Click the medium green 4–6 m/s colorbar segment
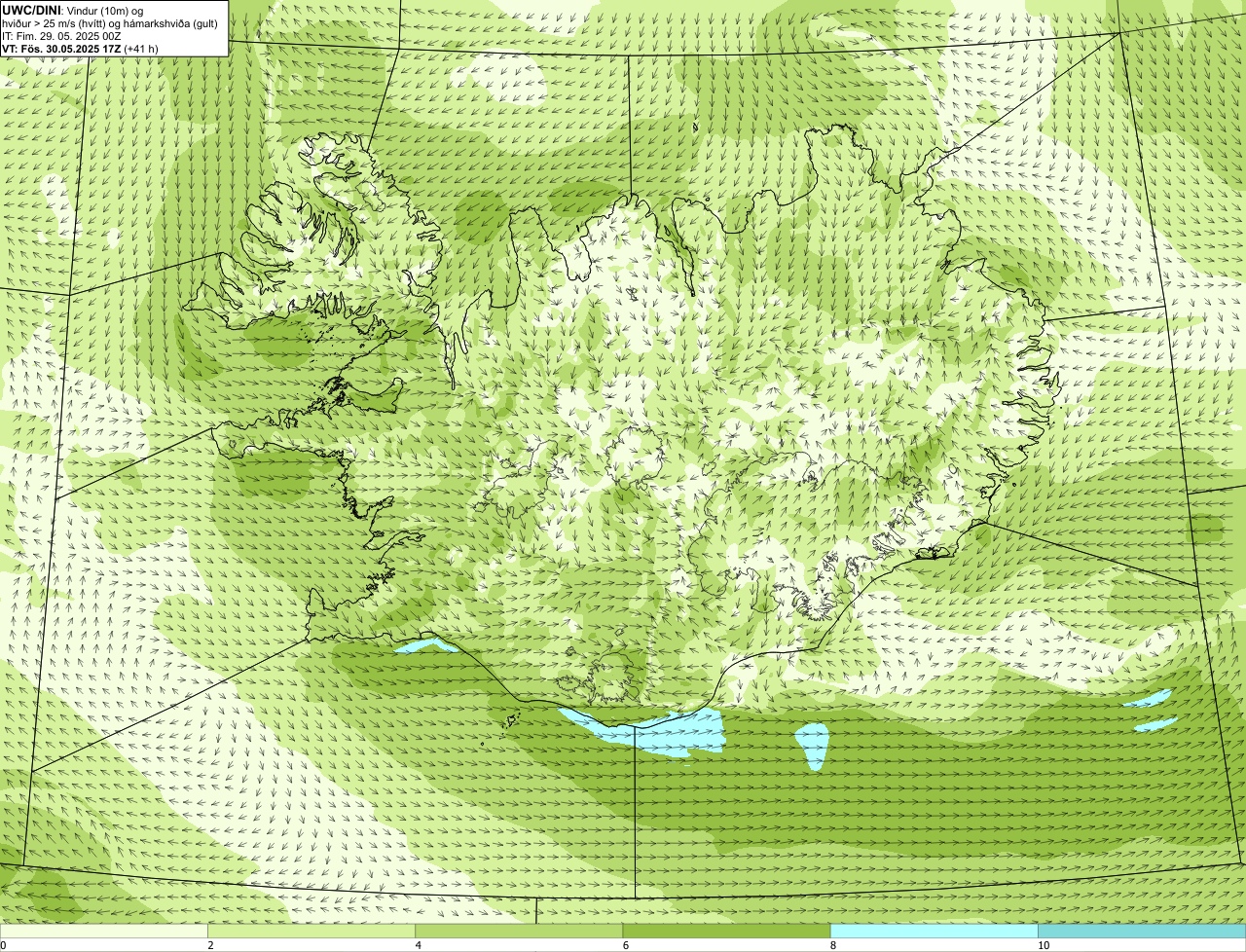The image size is (1246, 952). [x=518, y=932]
